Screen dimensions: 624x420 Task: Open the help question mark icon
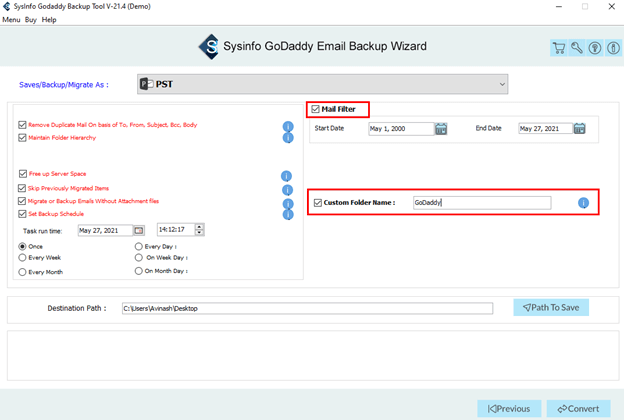click(x=595, y=48)
